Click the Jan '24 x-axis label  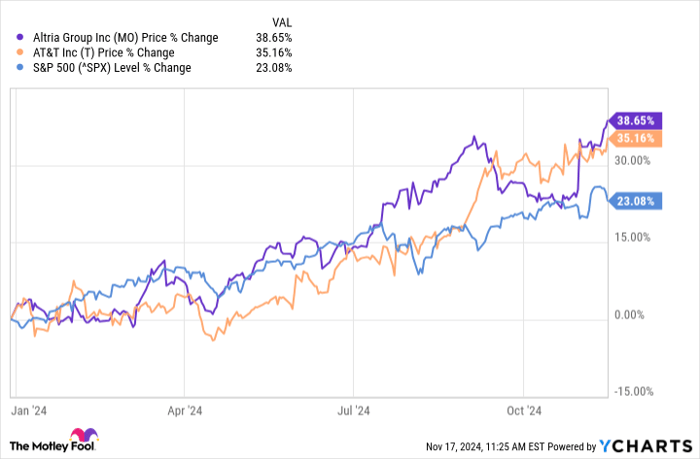click(x=30, y=409)
